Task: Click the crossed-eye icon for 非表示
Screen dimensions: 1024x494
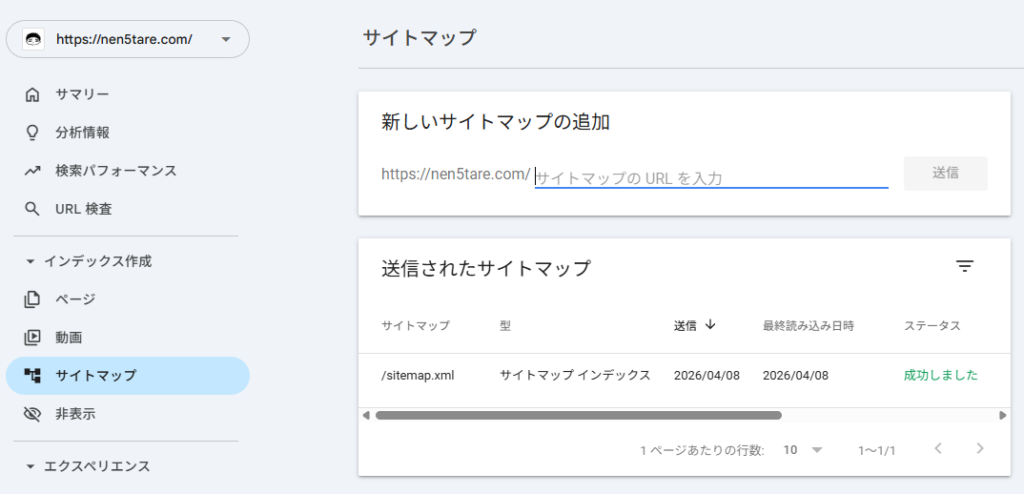Action: tap(33, 414)
